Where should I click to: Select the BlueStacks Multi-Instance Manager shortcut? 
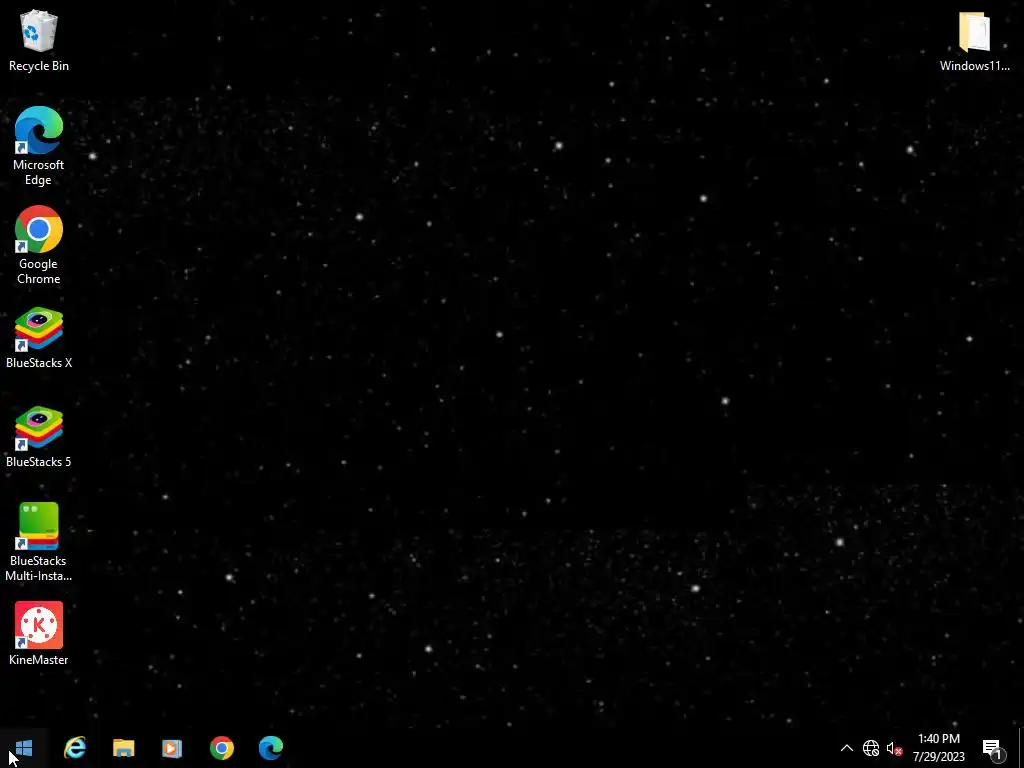click(39, 542)
